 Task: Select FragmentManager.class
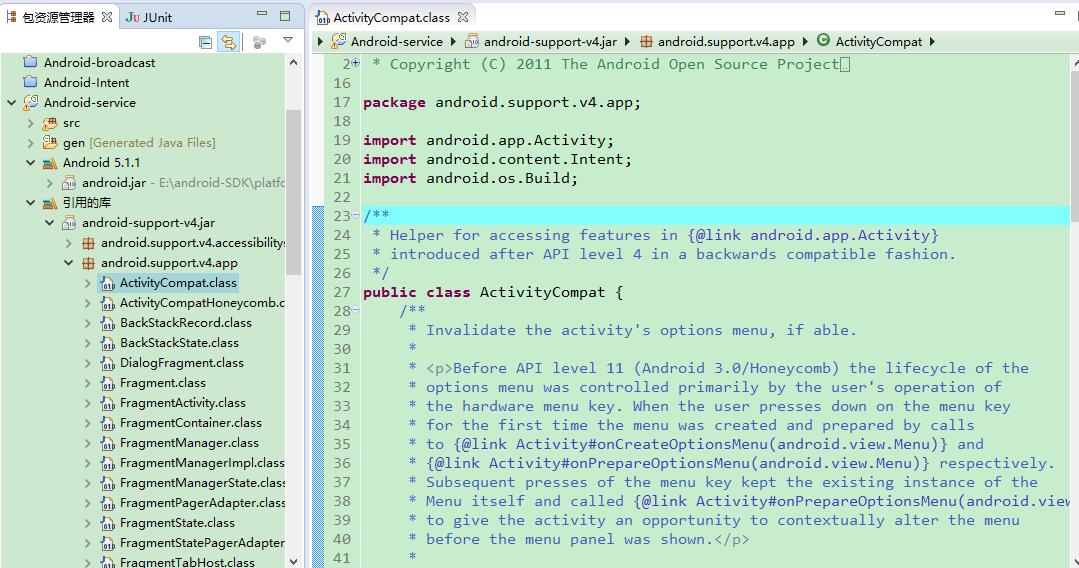(x=189, y=443)
